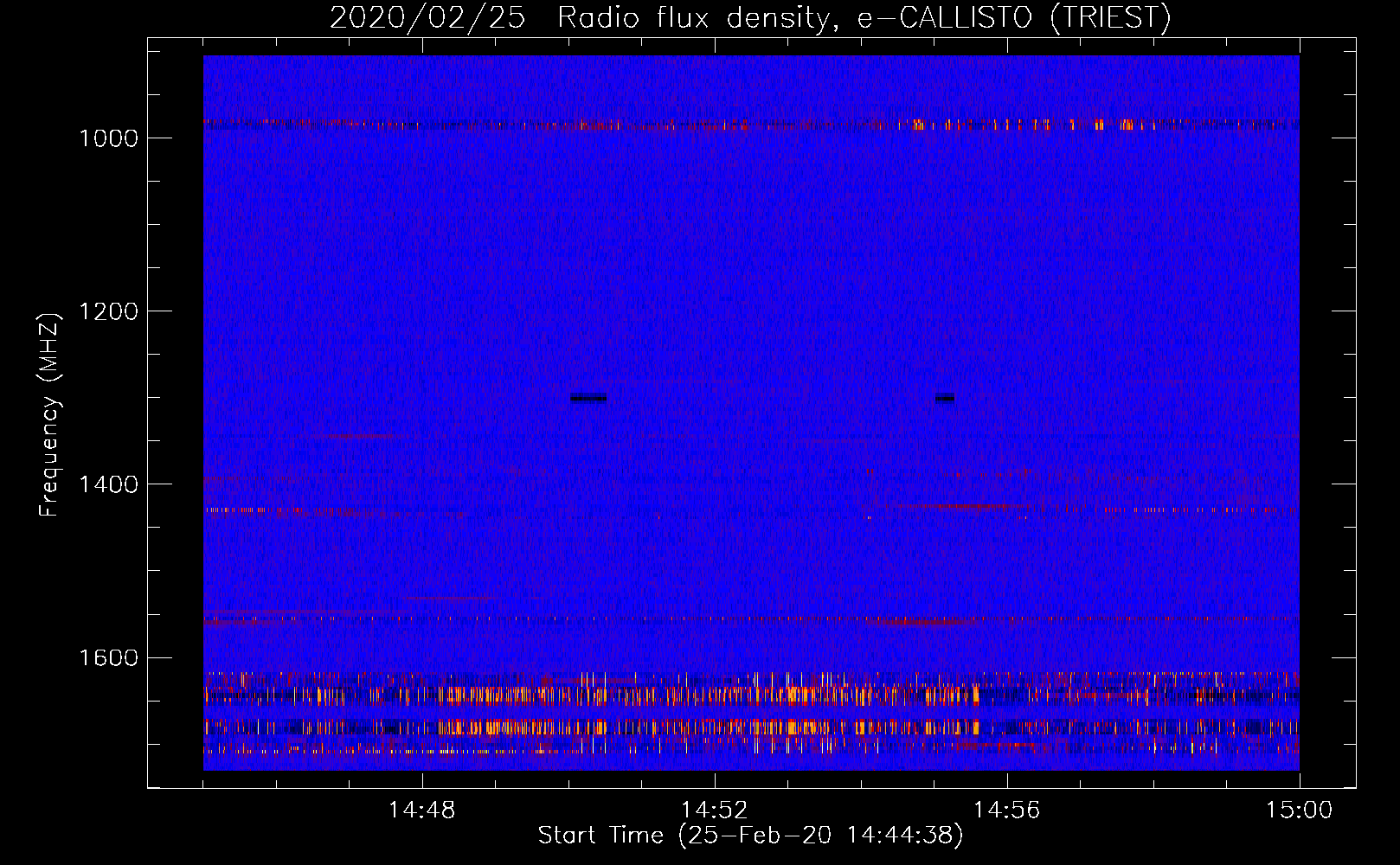Select the 1600 frequency axis label

(108, 657)
